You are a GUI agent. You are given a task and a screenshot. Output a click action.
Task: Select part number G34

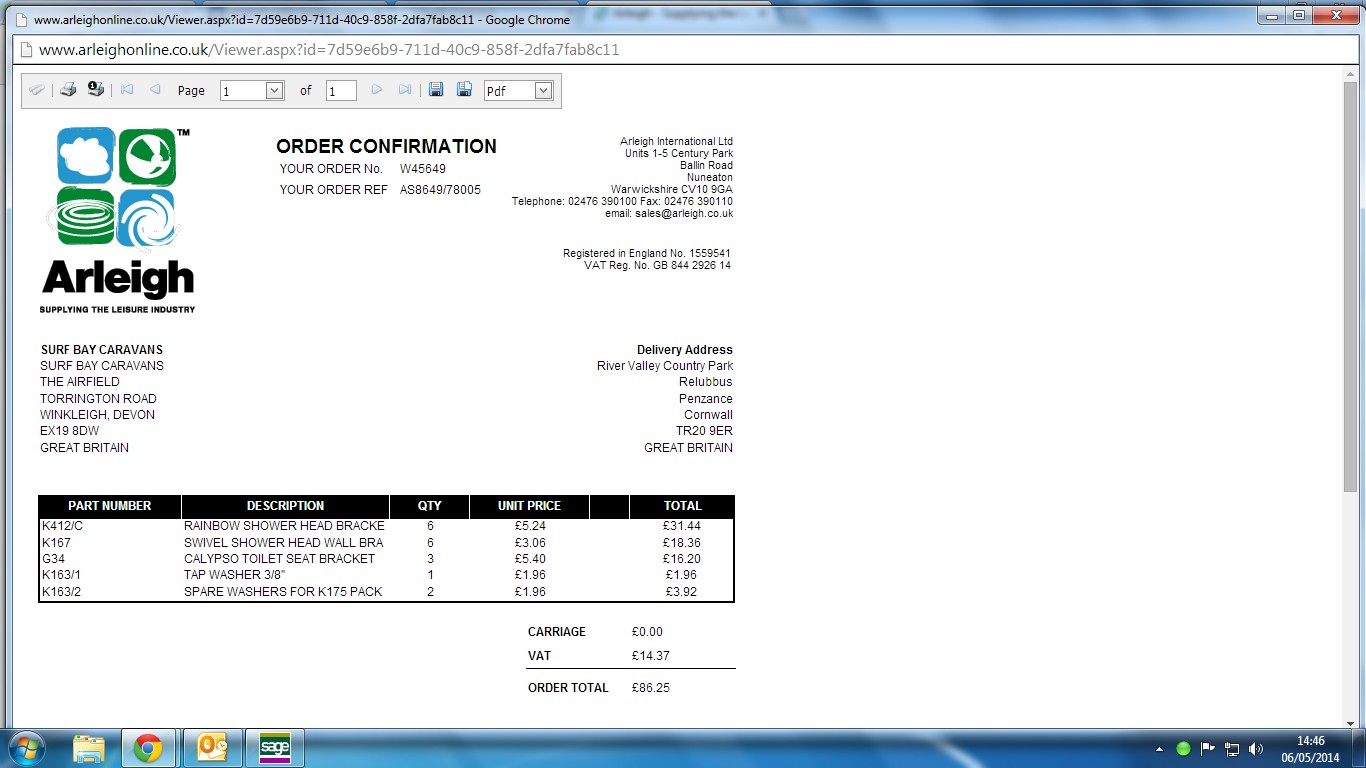point(53,559)
